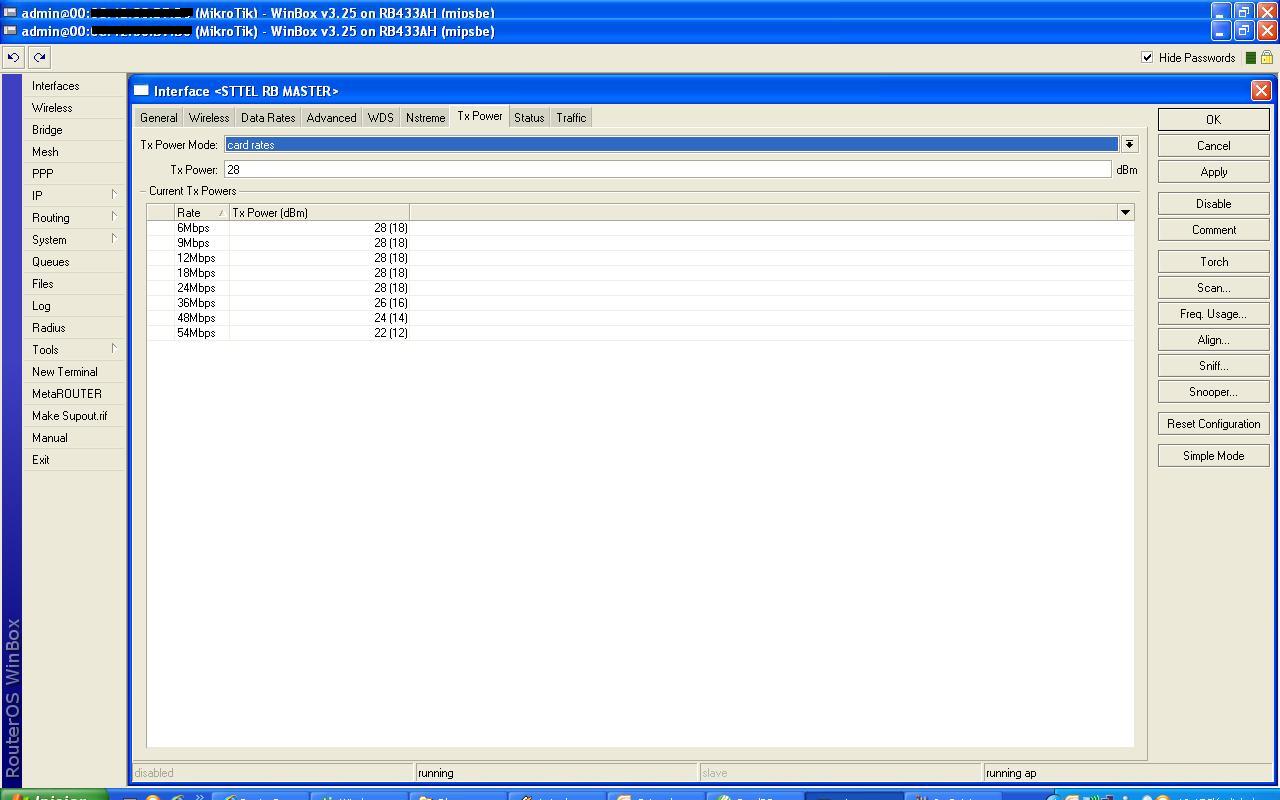Expand the Tools submenu
The image size is (1280, 800).
[x=74, y=349]
